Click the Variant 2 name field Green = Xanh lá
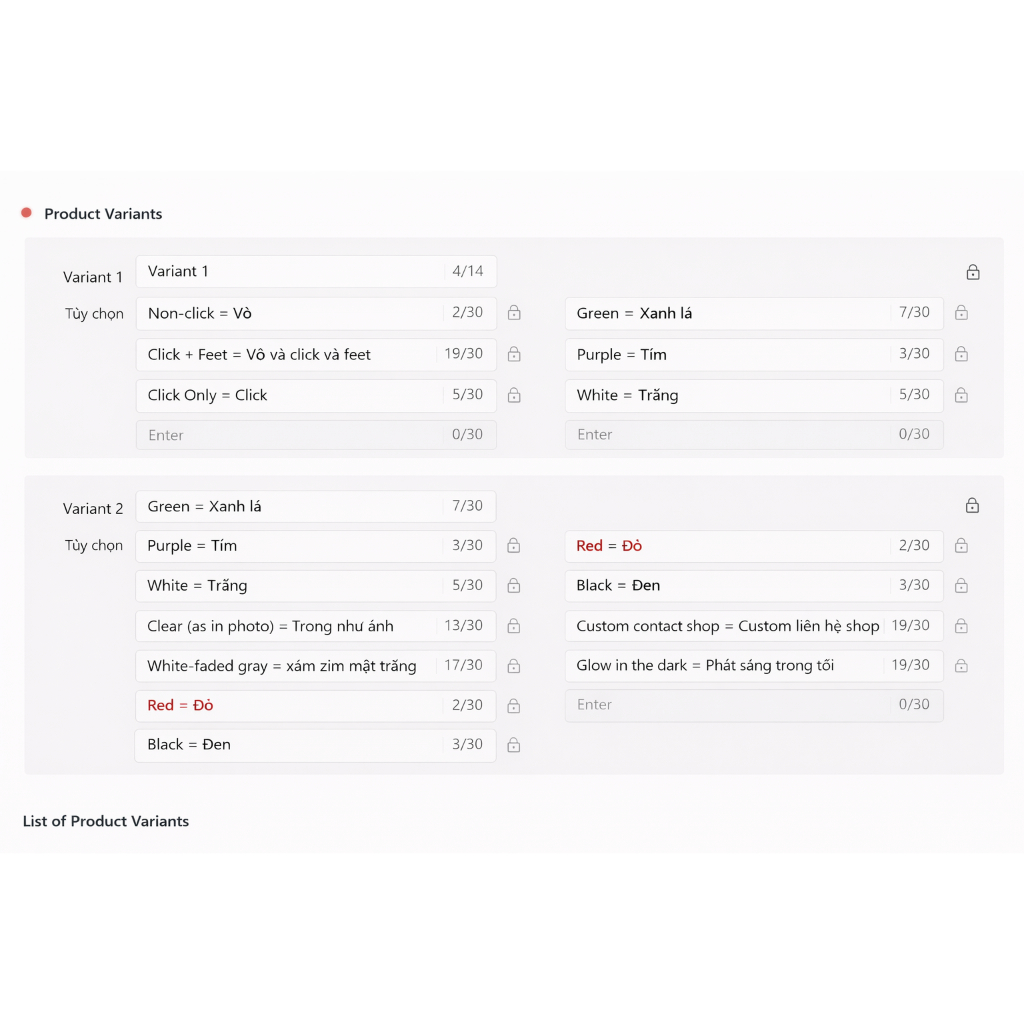The height and width of the screenshot is (1024, 1024). click(x=316, y=506)
